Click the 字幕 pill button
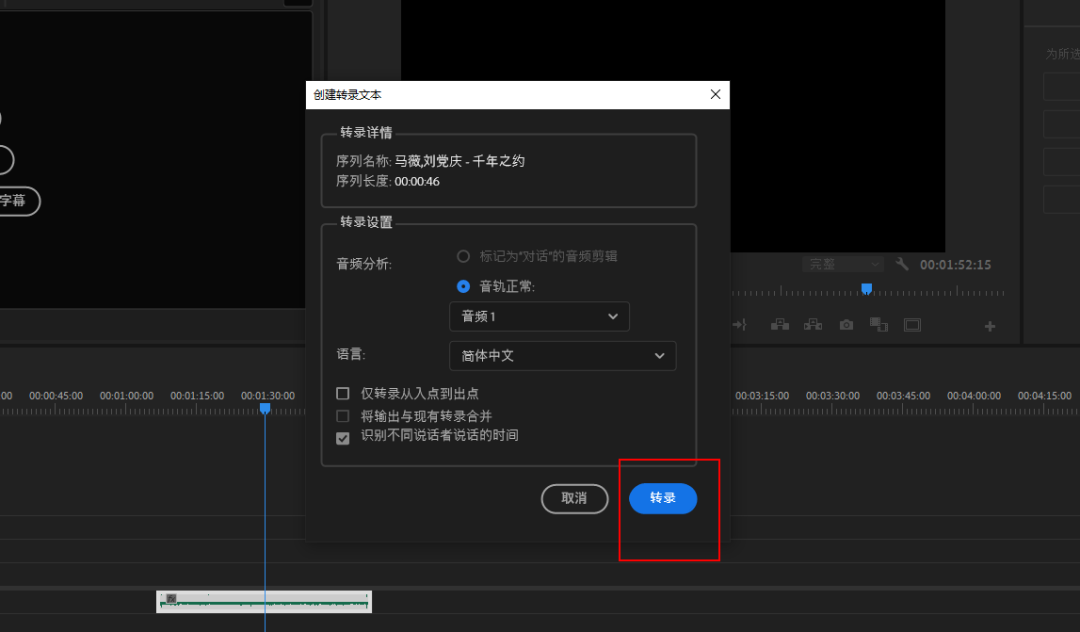The width and height of the screenshot is (1080, 632). point(17,201)
